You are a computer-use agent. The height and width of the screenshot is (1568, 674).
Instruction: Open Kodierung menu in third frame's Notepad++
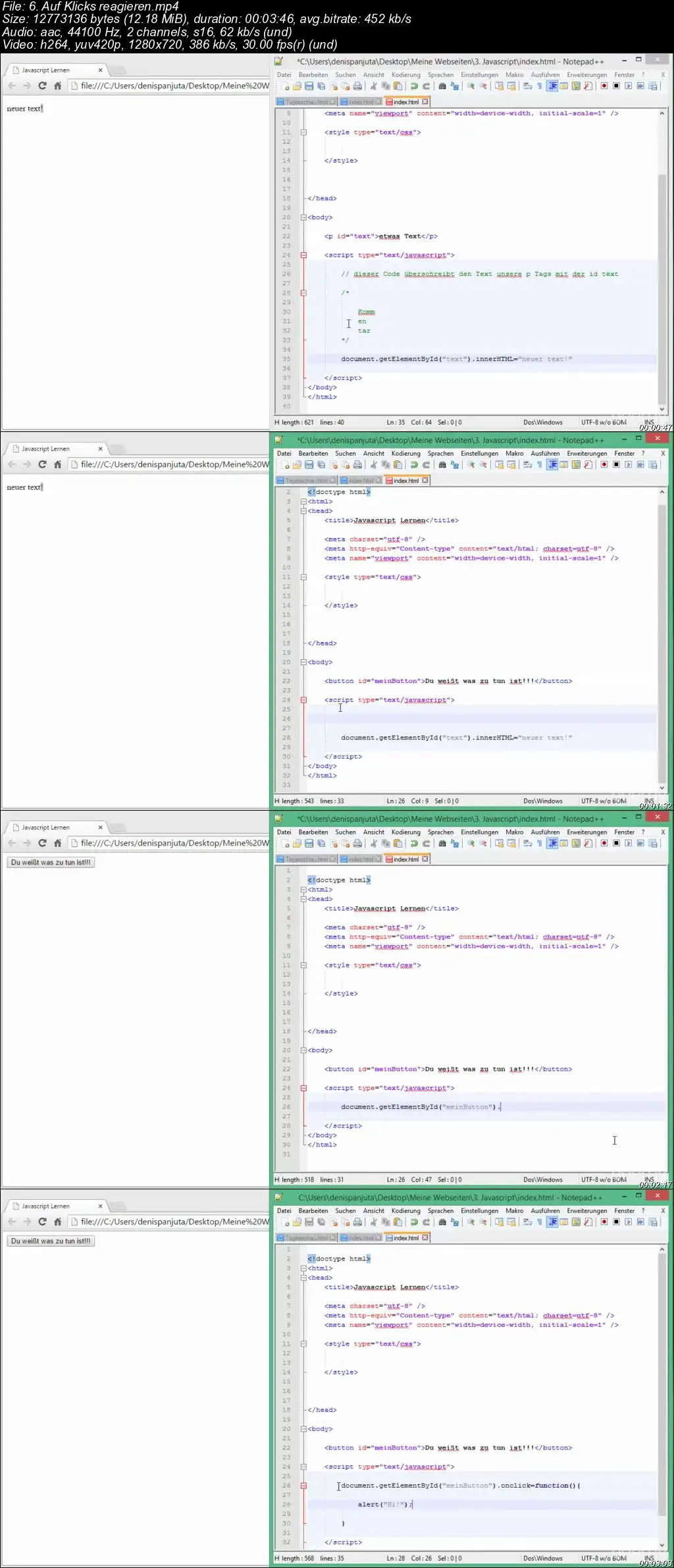[x=406, y=832]
